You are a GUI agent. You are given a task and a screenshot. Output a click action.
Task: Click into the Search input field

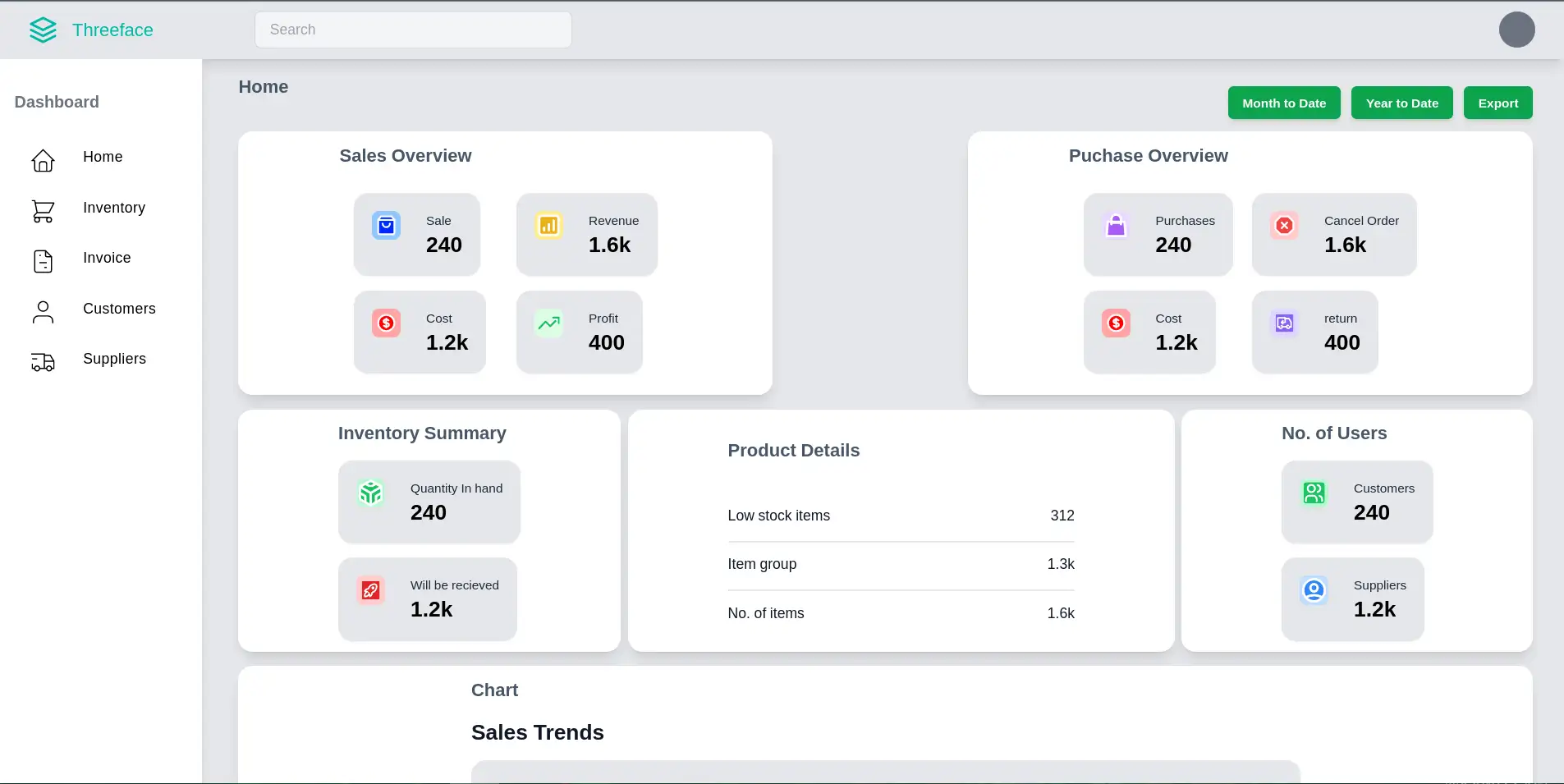tap(413, 30)
